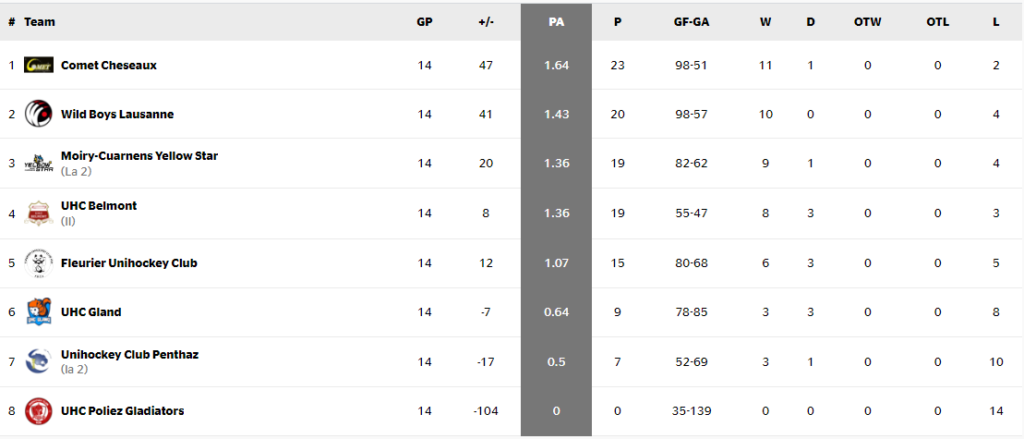Sort table by PA column header

tap(556, 22)
